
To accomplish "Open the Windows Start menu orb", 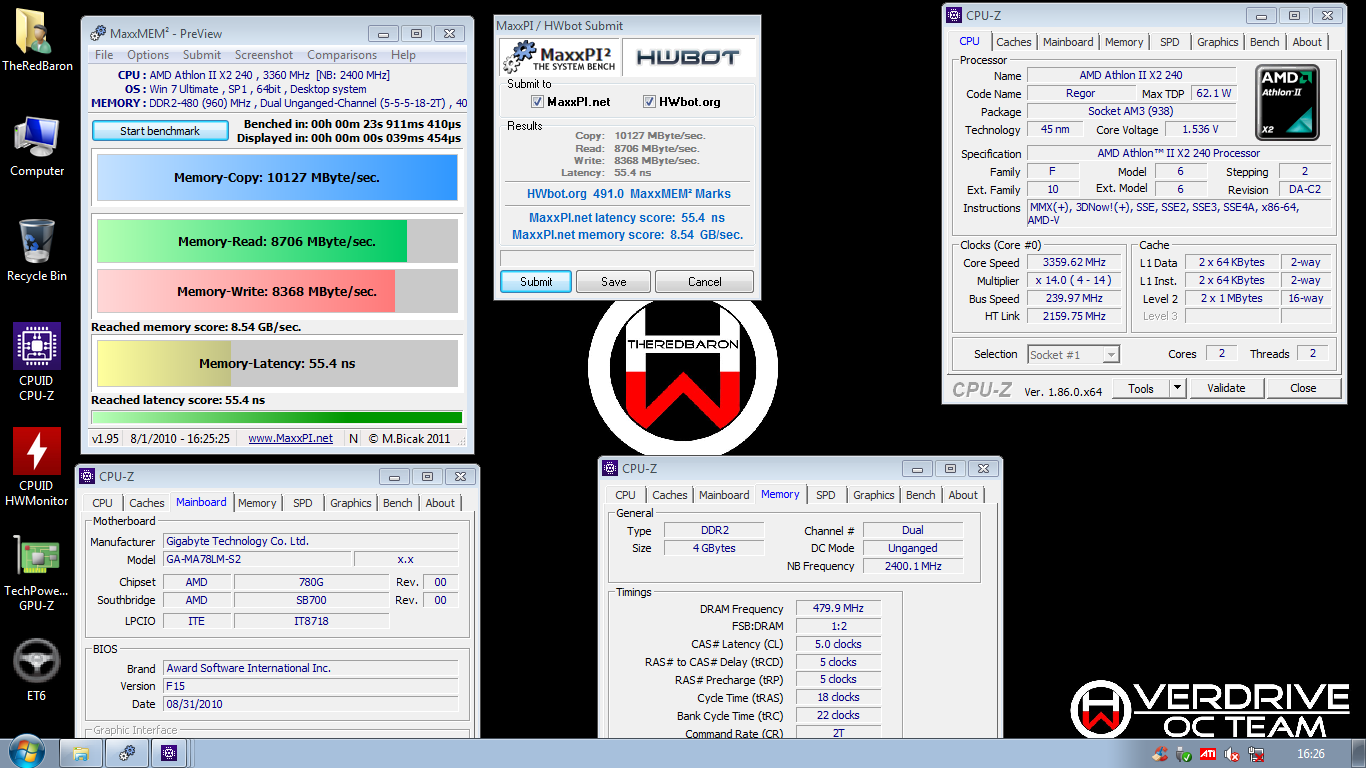I will [x=26, y=752].
